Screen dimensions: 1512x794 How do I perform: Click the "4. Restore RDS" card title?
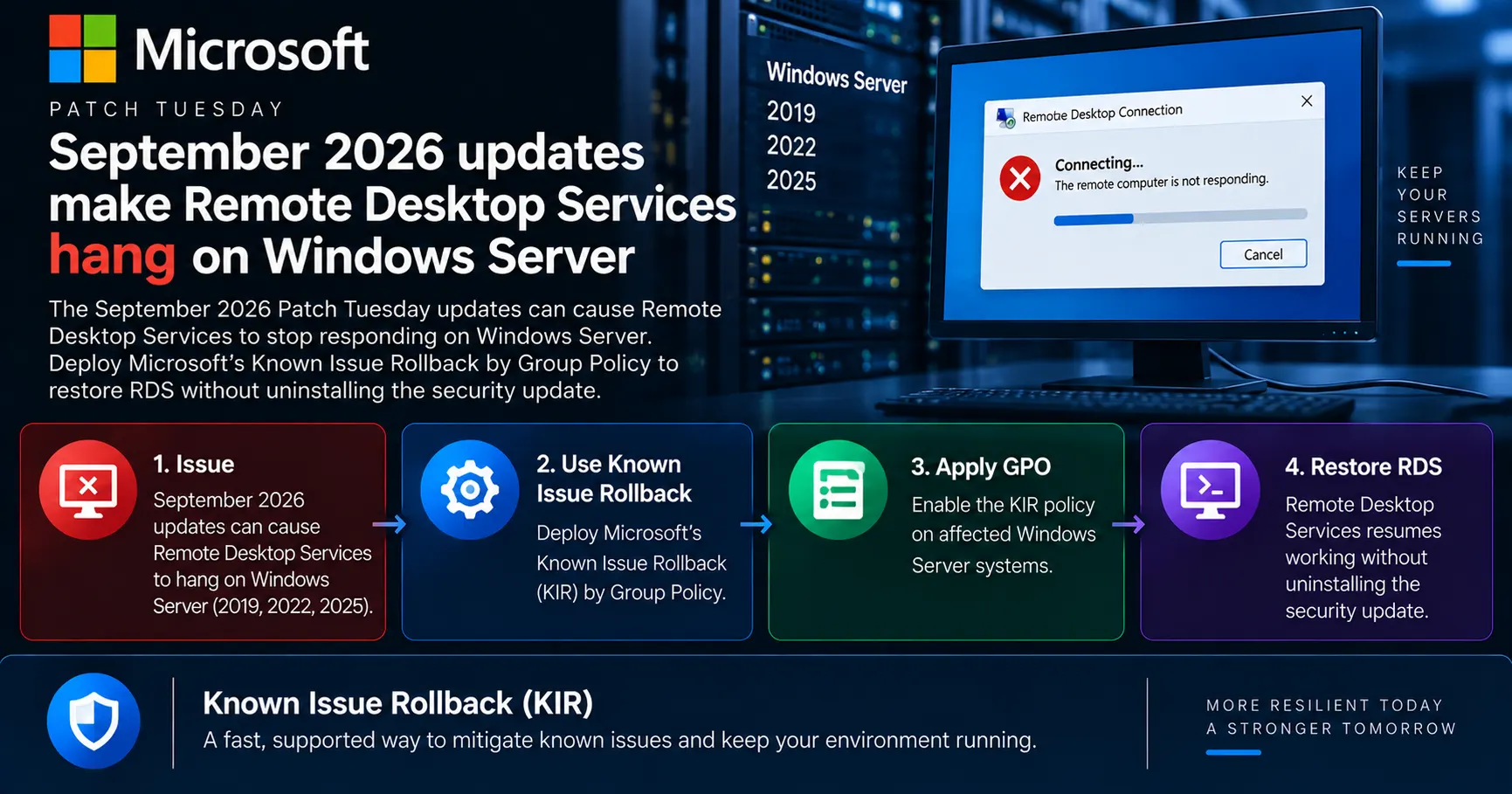pyautogui.click(x=1364, y=466)
